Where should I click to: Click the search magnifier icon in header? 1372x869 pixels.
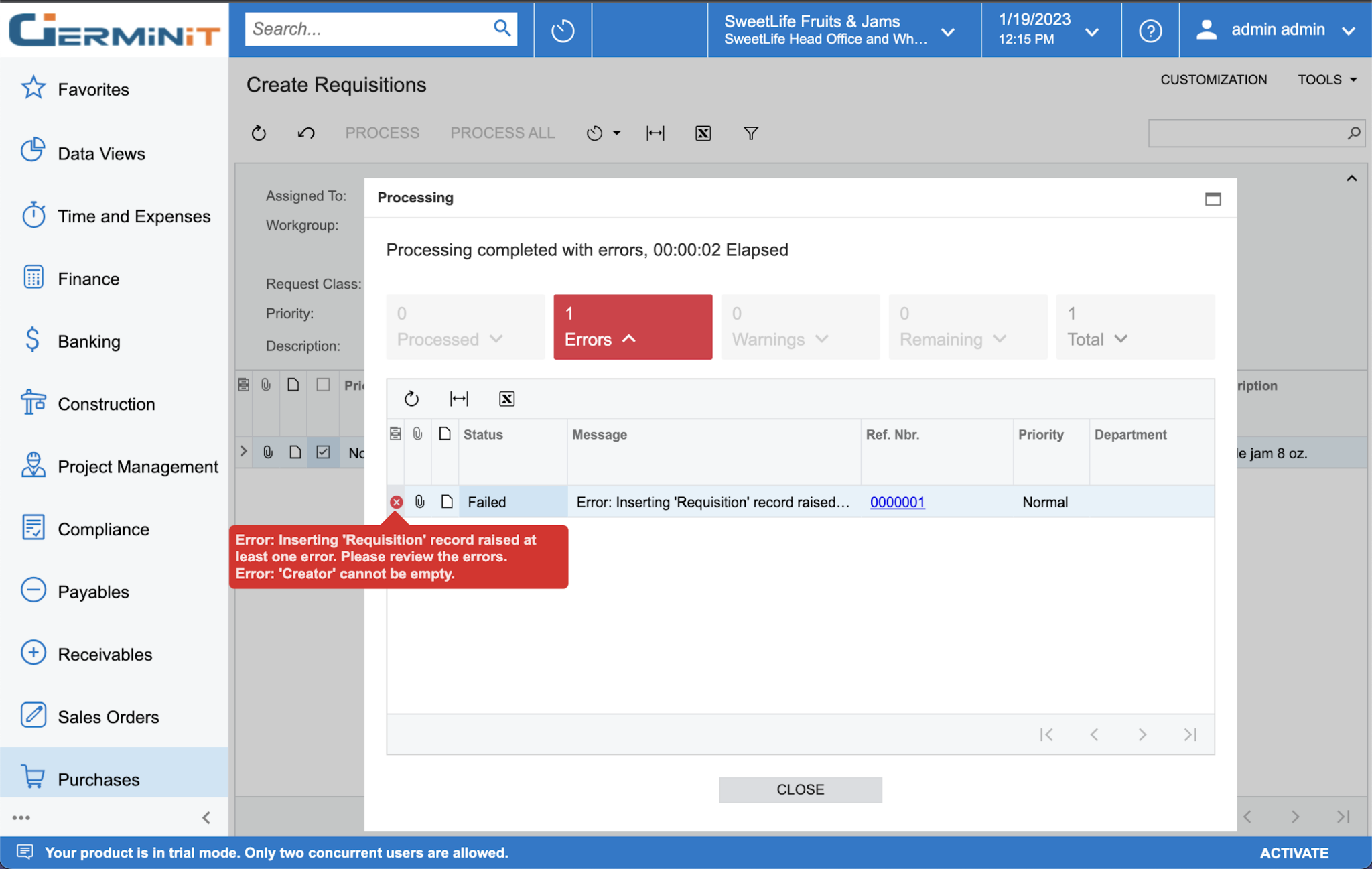[x=502, y=28]
